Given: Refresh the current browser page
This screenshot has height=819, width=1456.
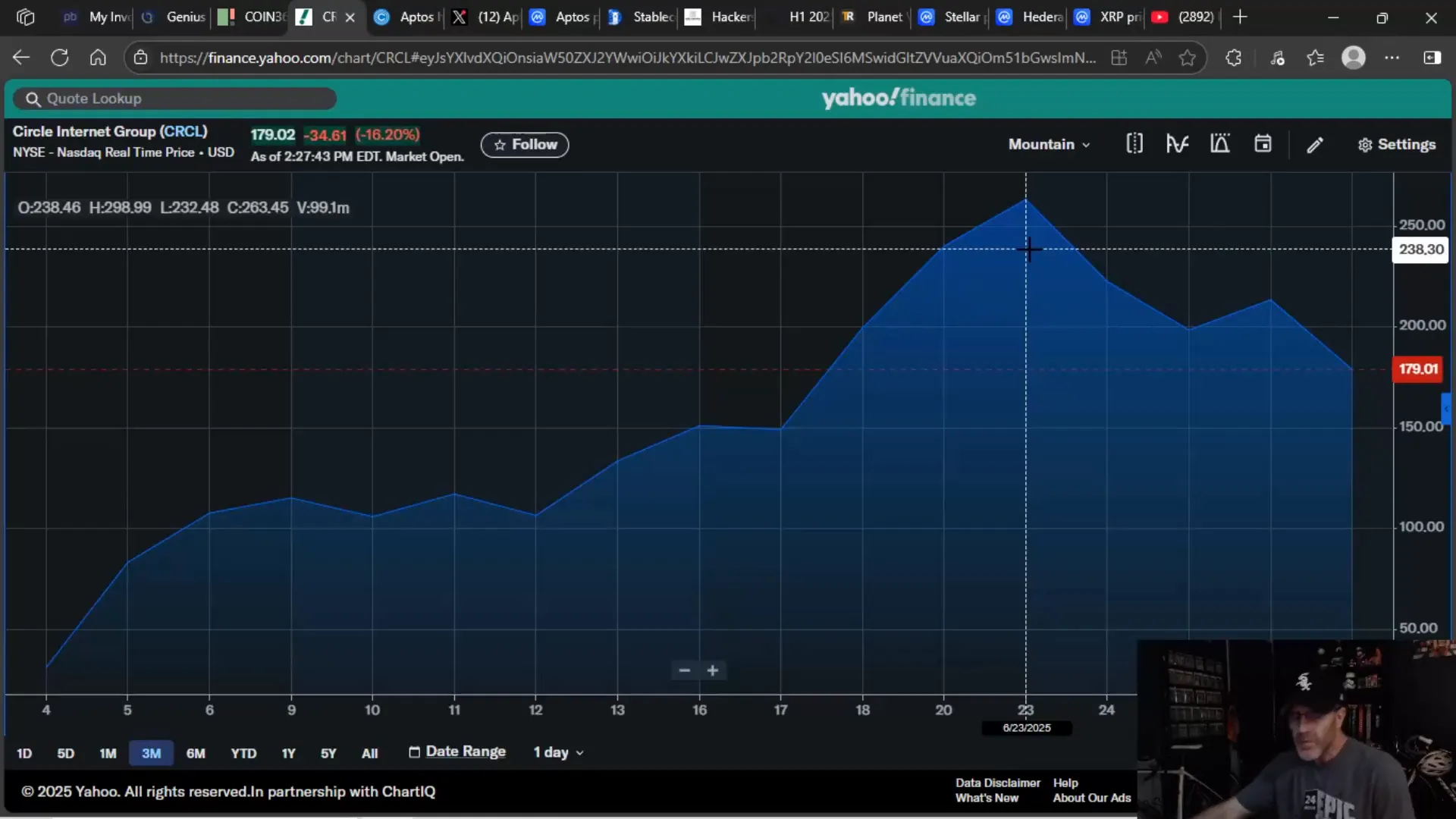Looking at the screenshot, I should (60, 58).
